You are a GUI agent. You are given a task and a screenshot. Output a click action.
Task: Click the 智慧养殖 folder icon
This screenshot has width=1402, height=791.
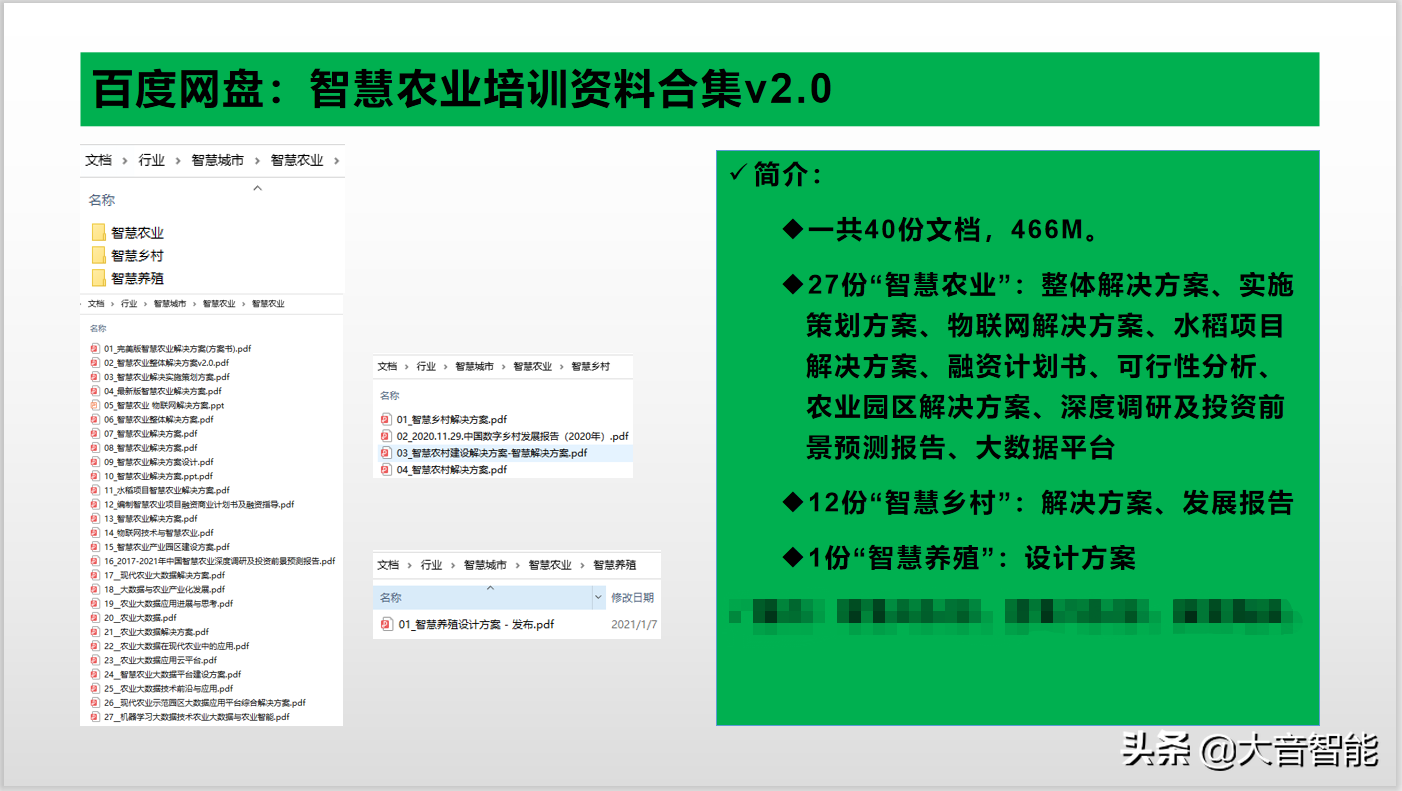click(98, 278)
